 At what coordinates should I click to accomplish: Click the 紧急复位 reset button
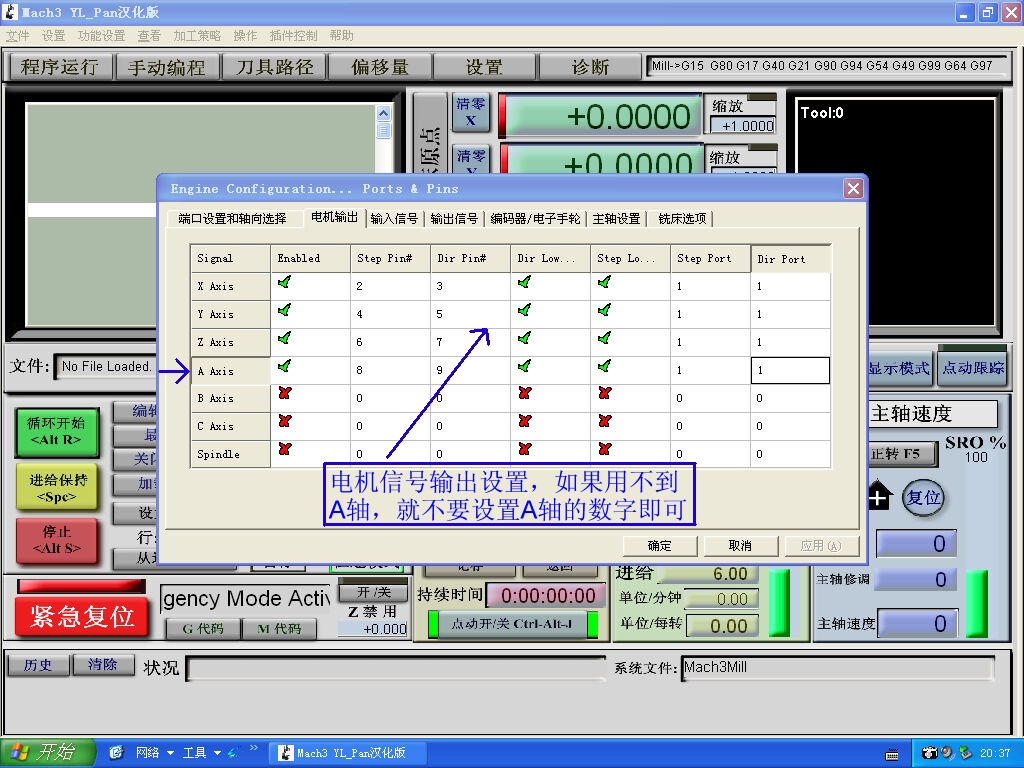82,616
